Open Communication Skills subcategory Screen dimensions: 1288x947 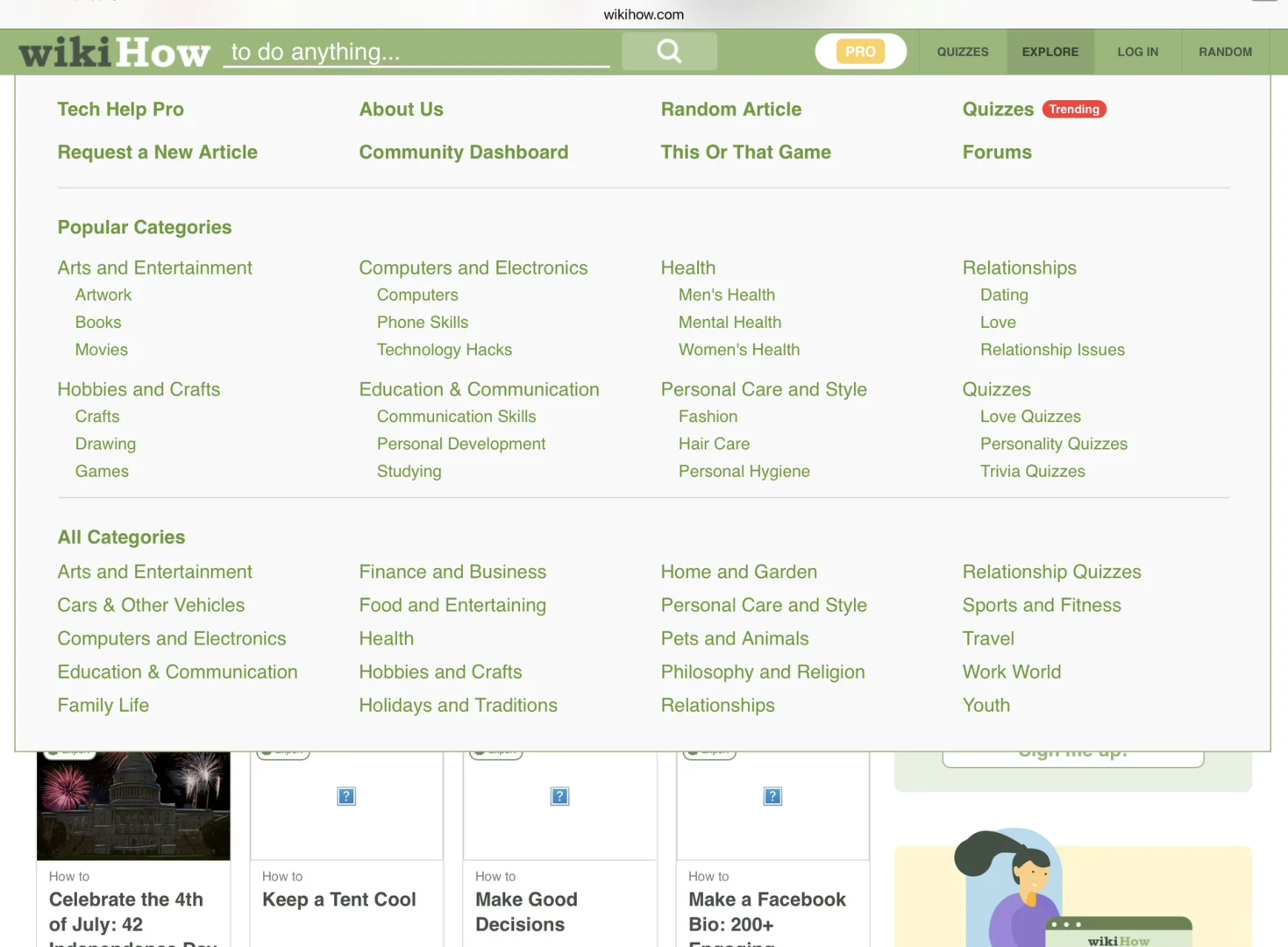click(457, 417)
